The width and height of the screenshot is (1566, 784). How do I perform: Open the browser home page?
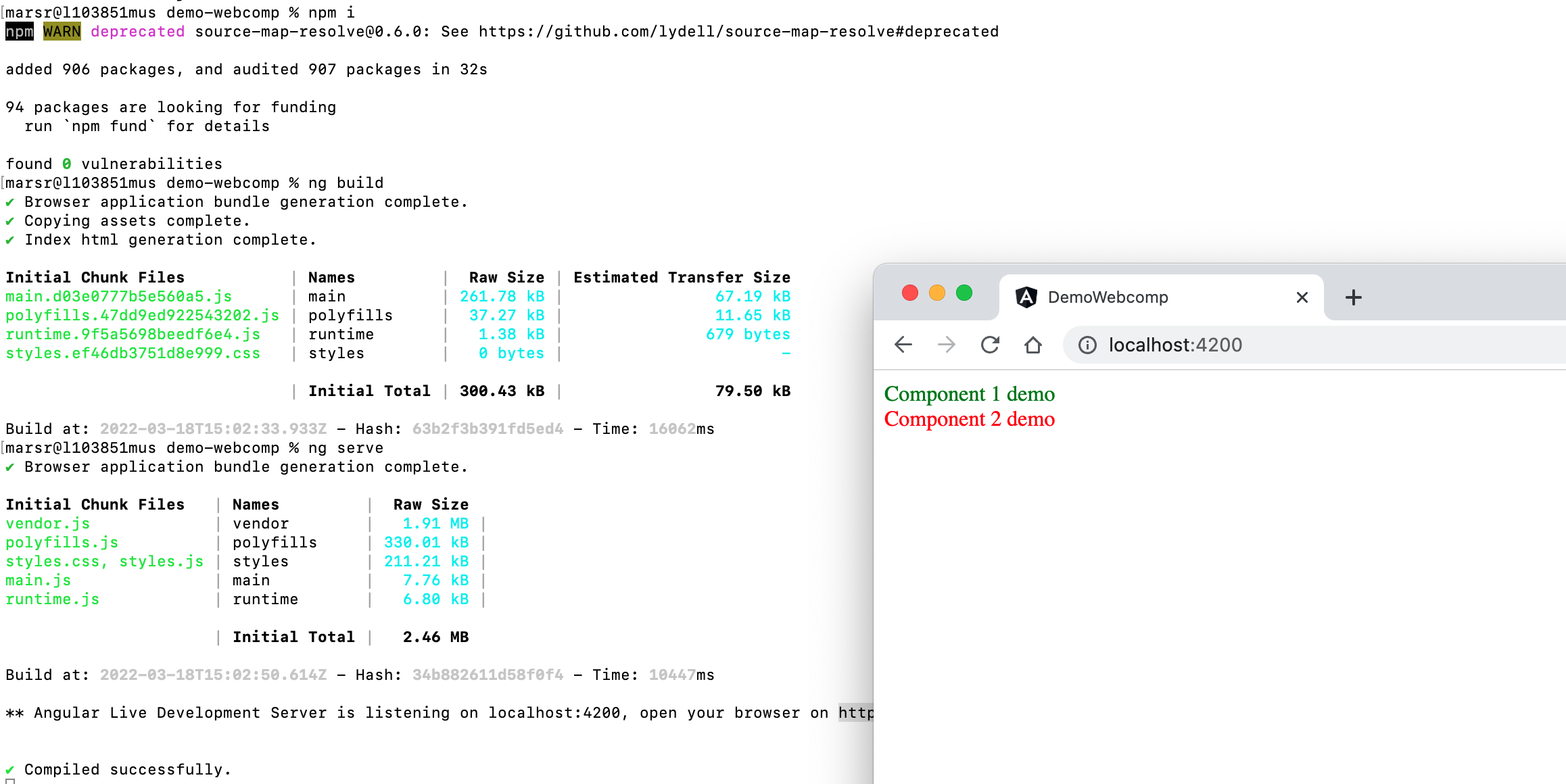(1033, 345)
